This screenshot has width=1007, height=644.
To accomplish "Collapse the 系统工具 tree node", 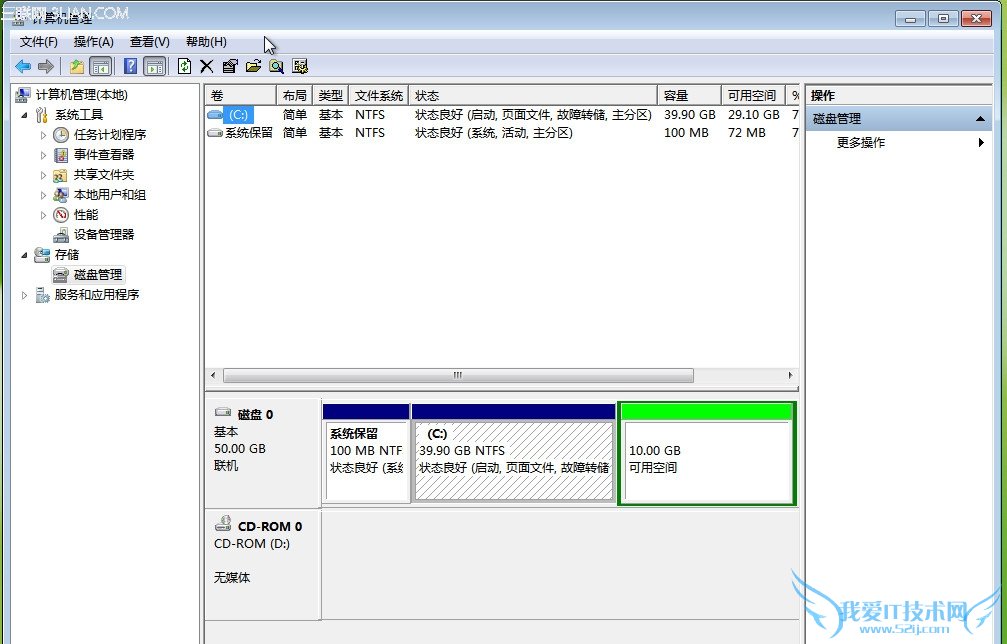I will point(24,115).
